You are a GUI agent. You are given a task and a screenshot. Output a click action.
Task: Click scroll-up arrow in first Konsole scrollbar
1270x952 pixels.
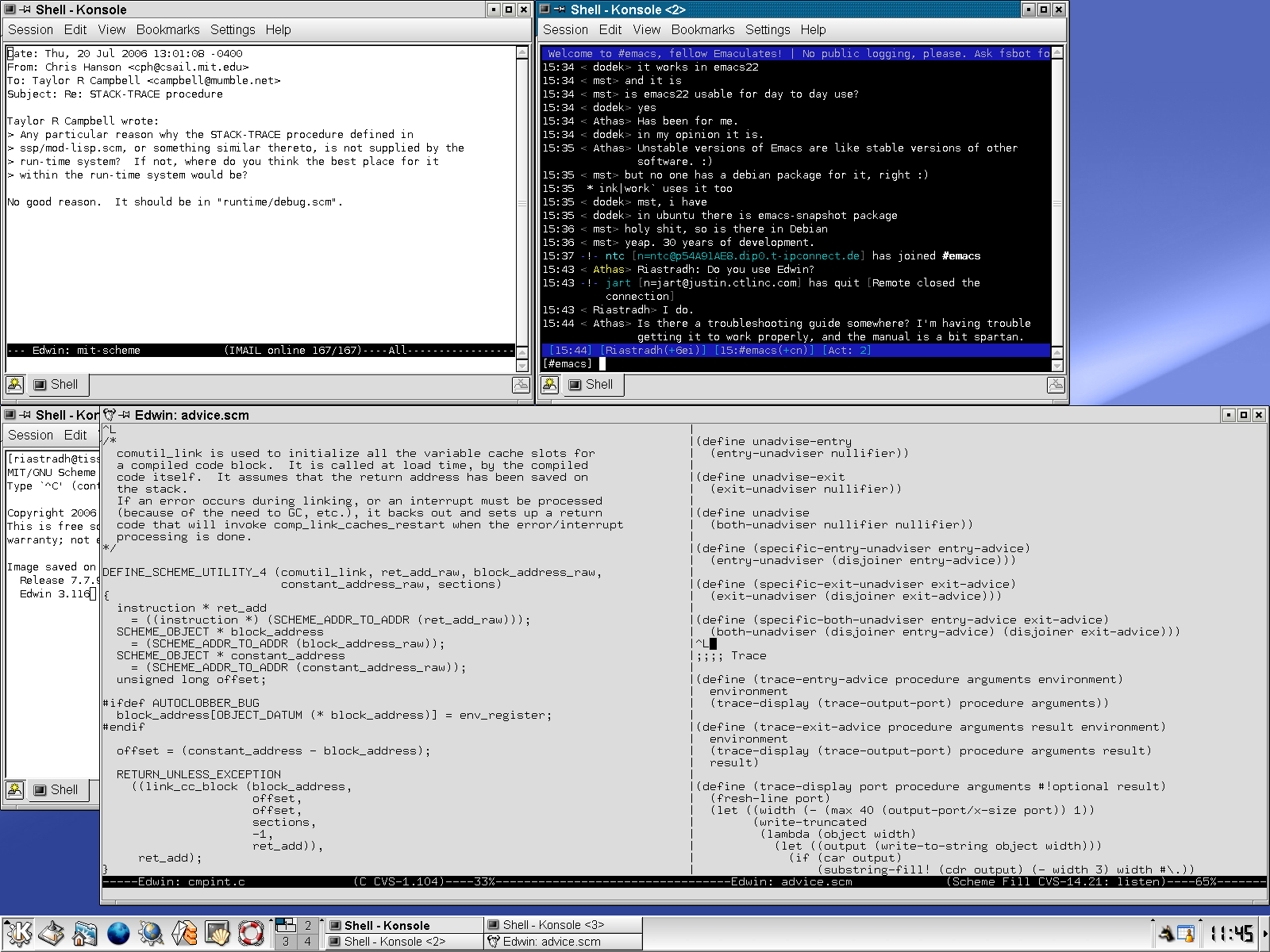pos(521,53)
